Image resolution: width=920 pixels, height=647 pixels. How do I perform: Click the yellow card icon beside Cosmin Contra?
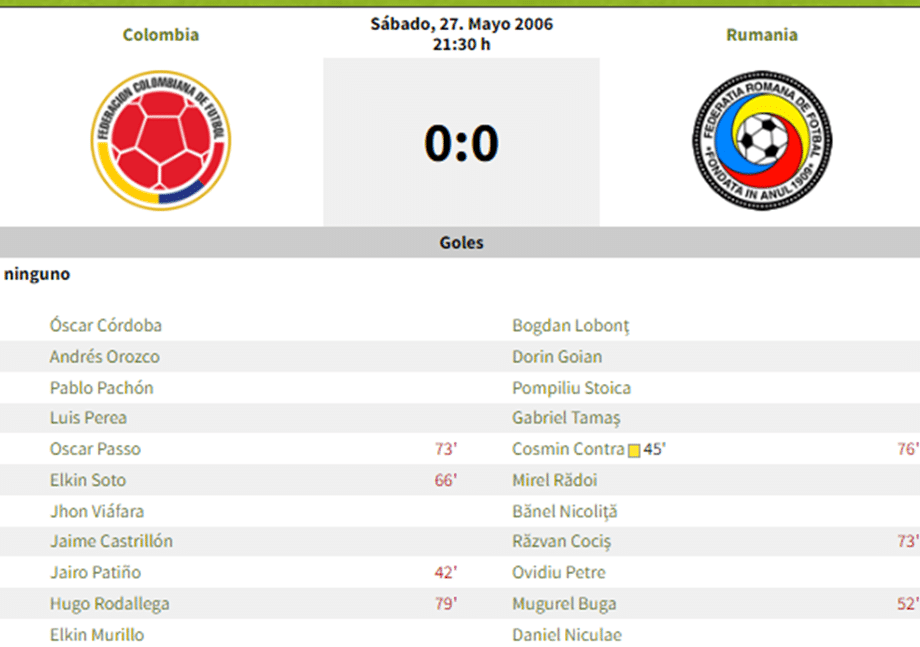tap(634, 450)
